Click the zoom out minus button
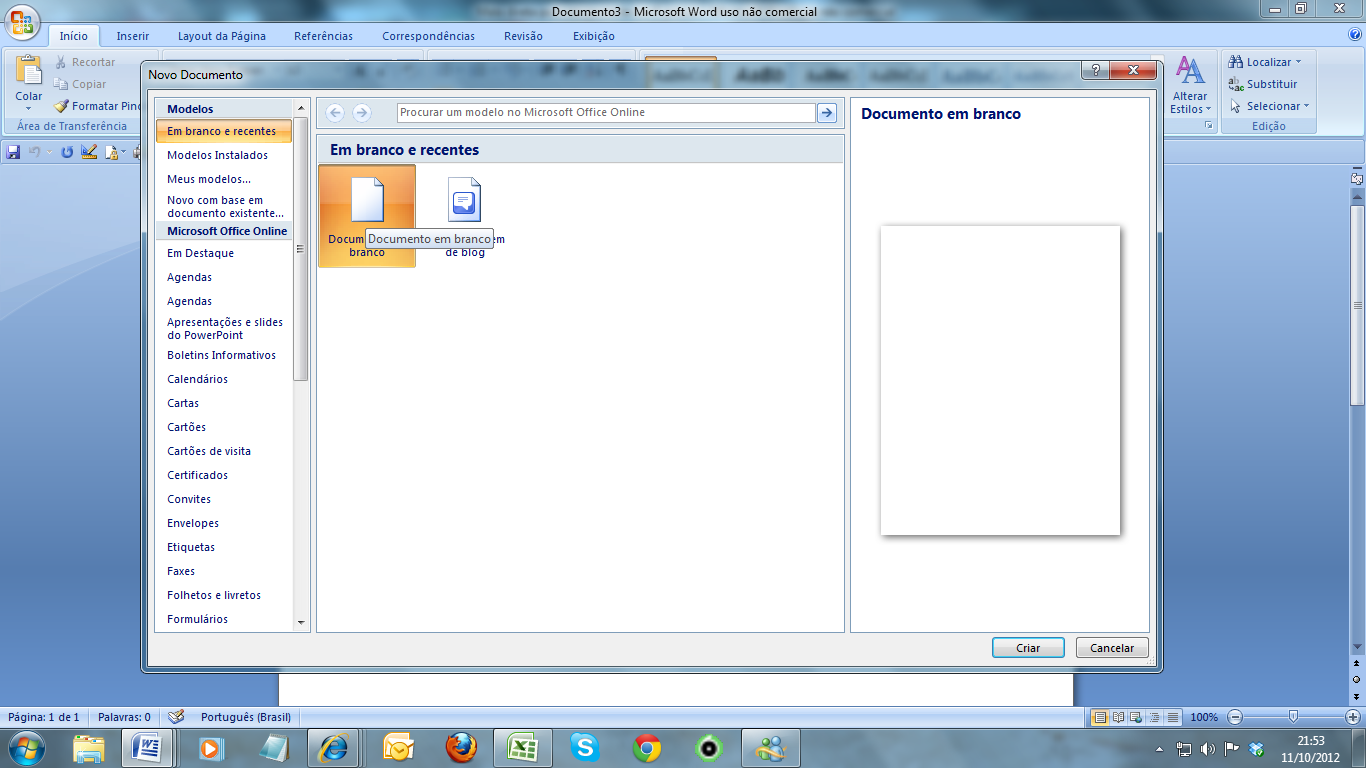 (1235, 717)
